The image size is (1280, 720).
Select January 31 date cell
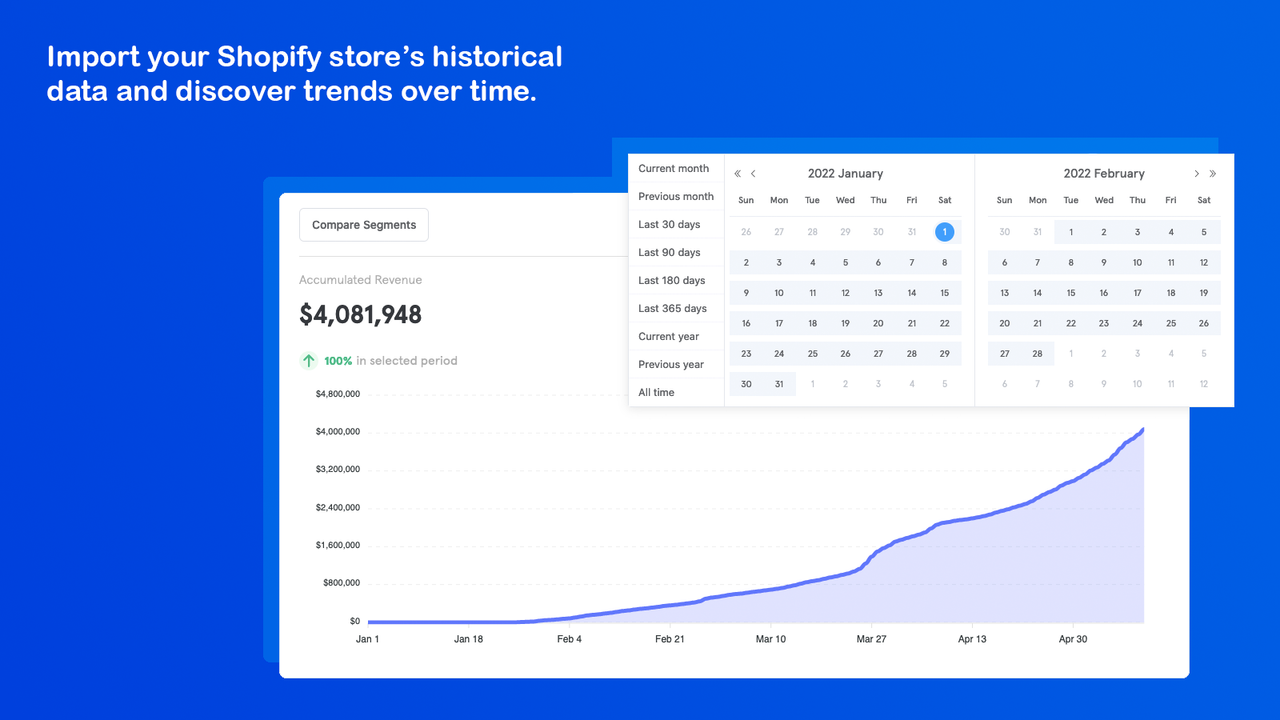click(779, 384)
